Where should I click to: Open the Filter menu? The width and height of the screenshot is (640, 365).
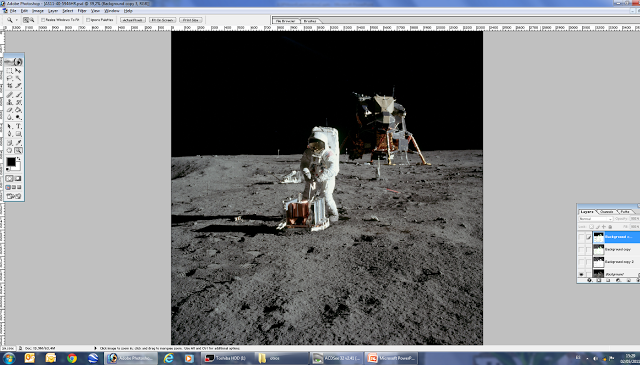[82, 11]
